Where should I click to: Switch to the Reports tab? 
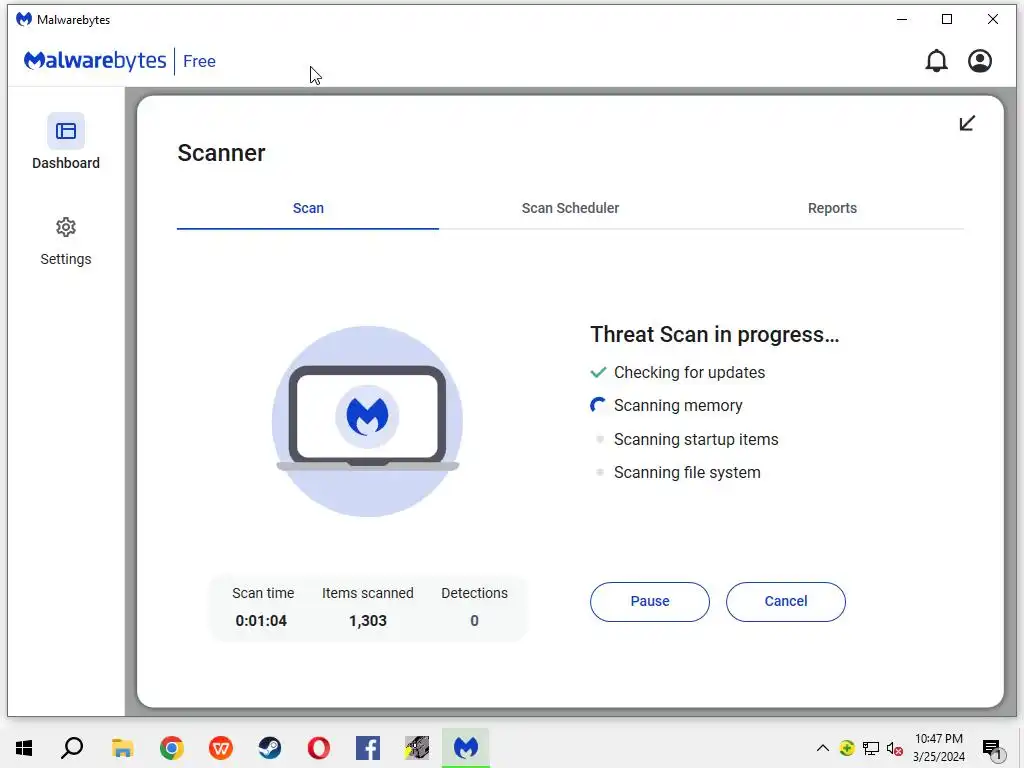pos(832,208)
